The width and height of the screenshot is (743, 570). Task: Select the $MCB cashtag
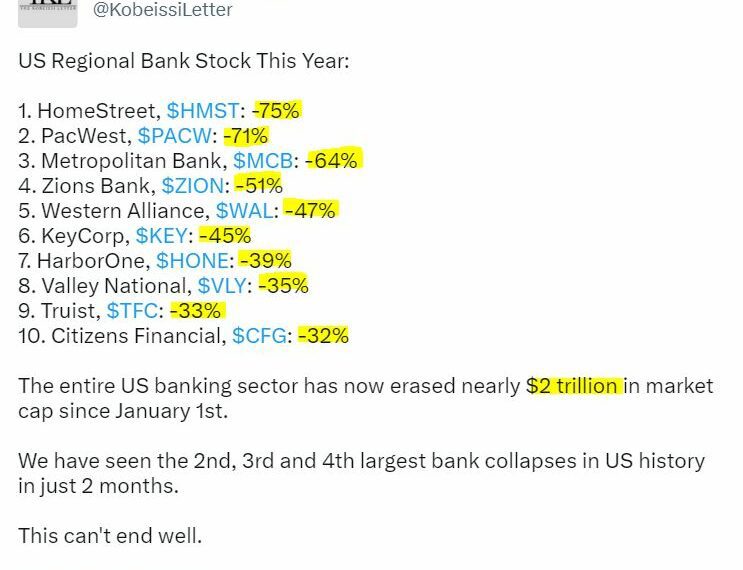pyautogui.click(x=263, y=161)
